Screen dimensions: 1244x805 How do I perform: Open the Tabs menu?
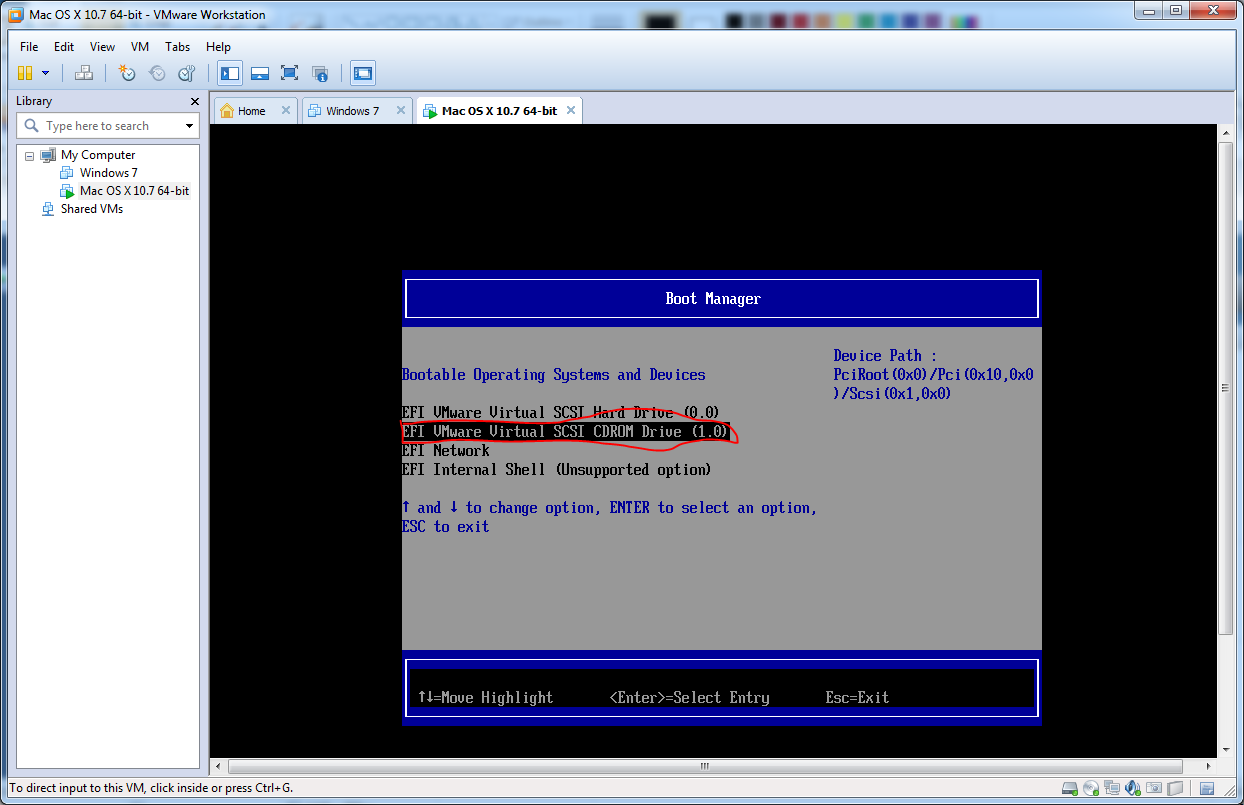(178, 47)
